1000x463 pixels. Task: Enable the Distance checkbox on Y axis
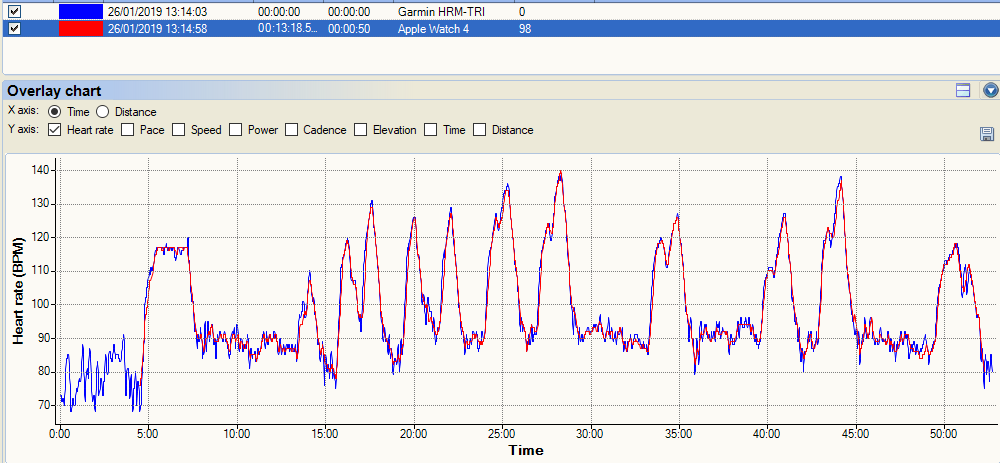click(479, 130)
